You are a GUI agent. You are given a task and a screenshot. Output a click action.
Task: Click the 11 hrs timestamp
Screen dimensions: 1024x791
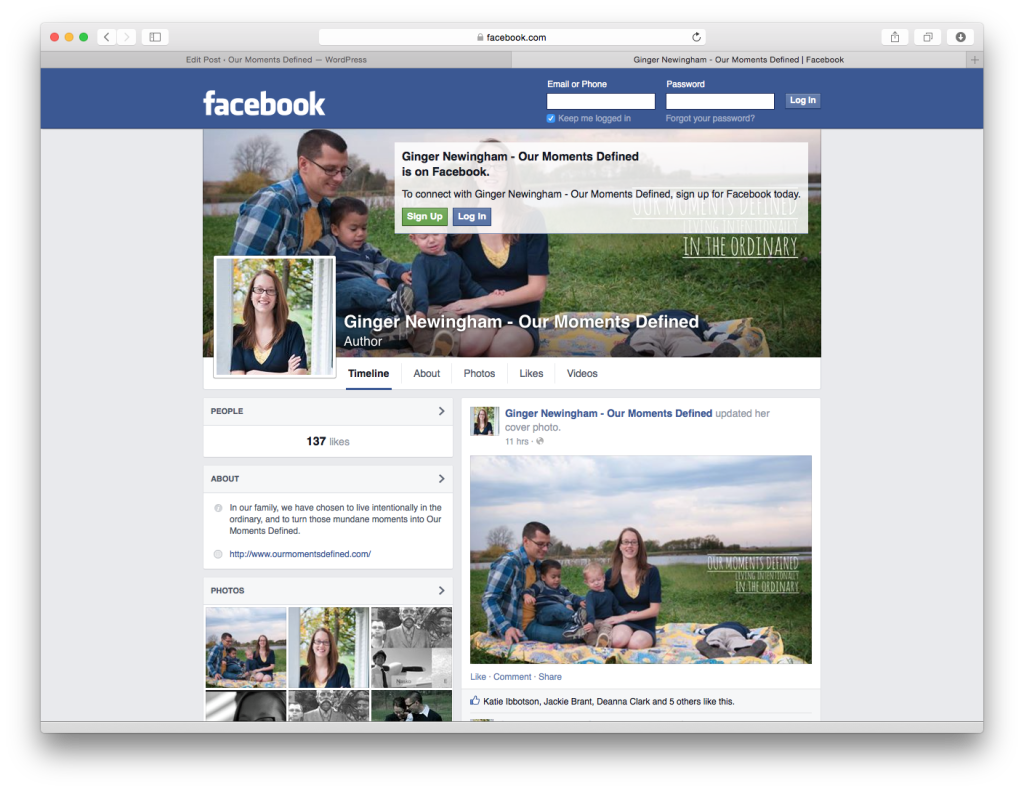(517, 442)
